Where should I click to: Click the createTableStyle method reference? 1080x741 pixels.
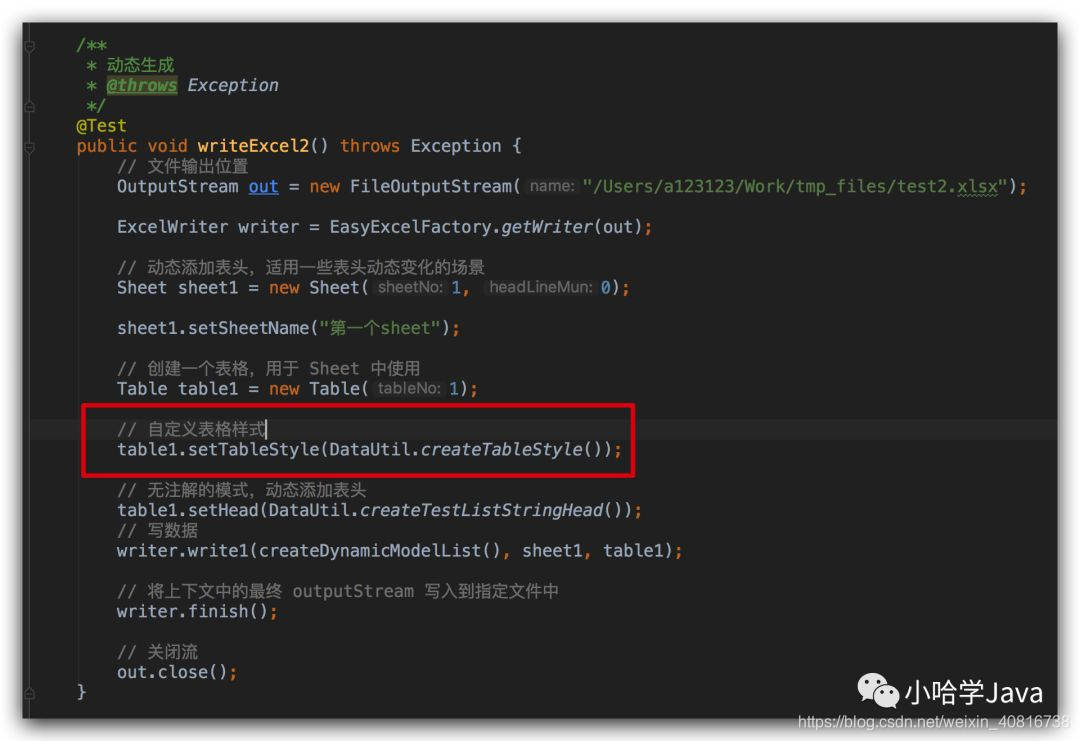[x=501, y=450]
